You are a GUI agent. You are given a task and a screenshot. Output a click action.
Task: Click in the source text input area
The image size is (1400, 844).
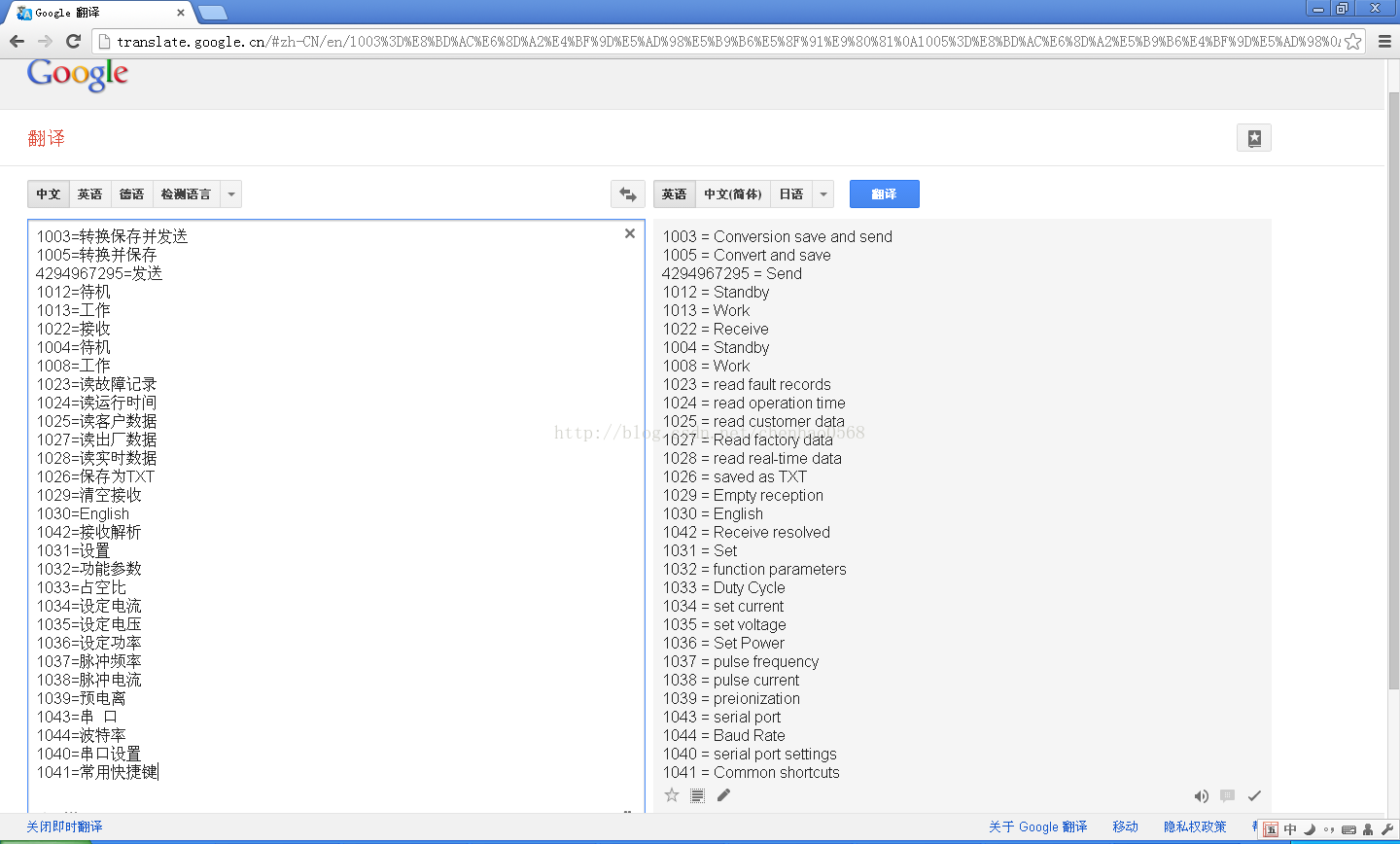[335, 515]
